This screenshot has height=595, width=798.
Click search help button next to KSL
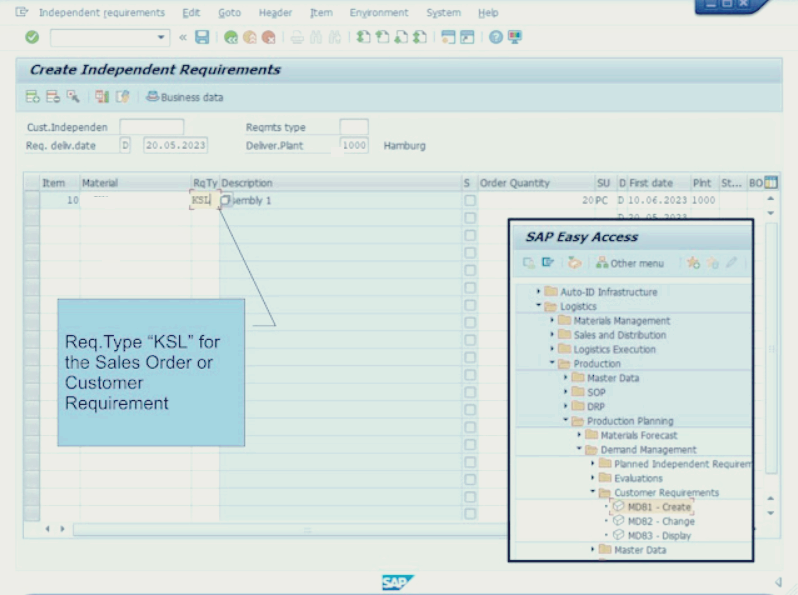click(x=225, y=200)
